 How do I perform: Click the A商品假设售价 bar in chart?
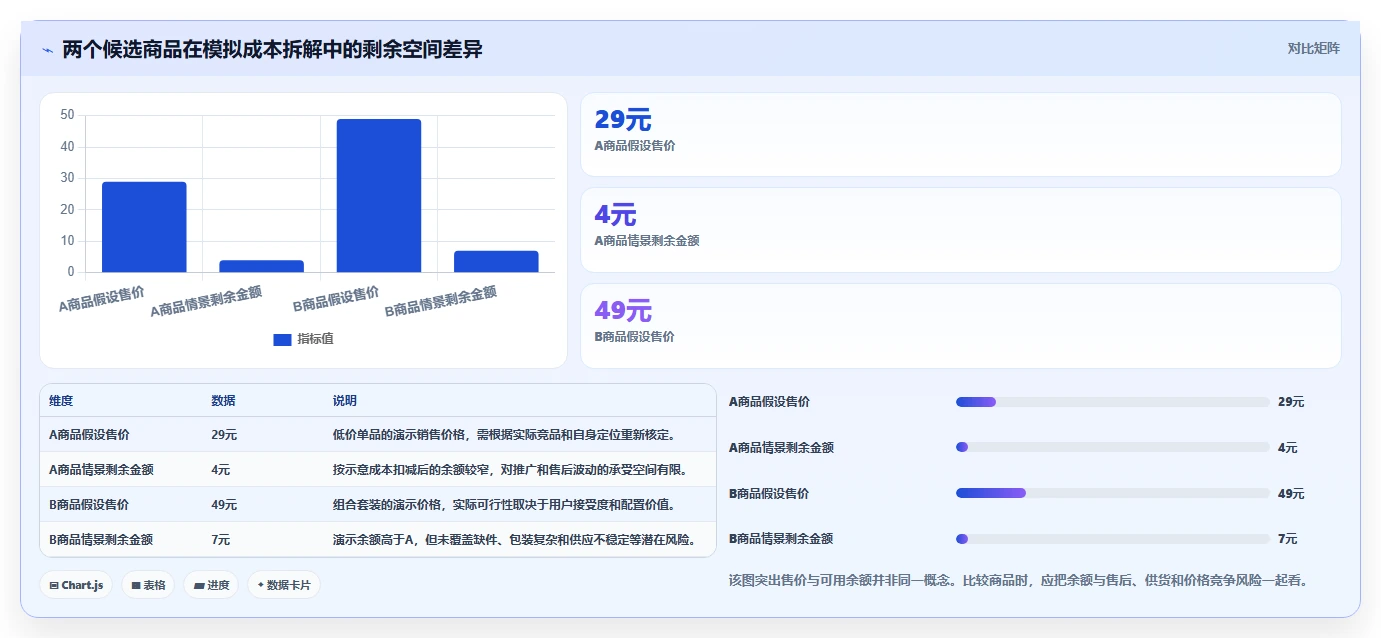click(x=144, y=227)
